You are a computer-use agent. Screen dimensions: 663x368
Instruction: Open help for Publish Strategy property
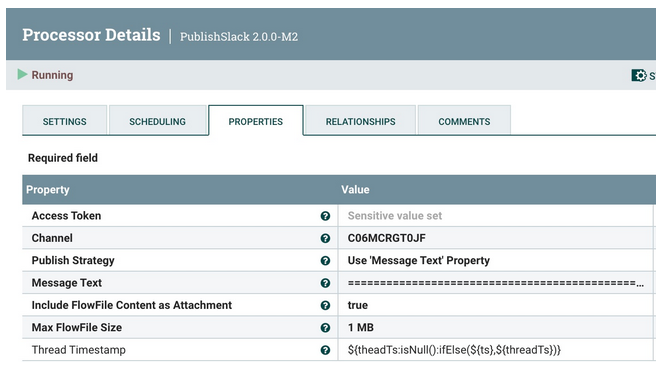[x=325, y=261]
